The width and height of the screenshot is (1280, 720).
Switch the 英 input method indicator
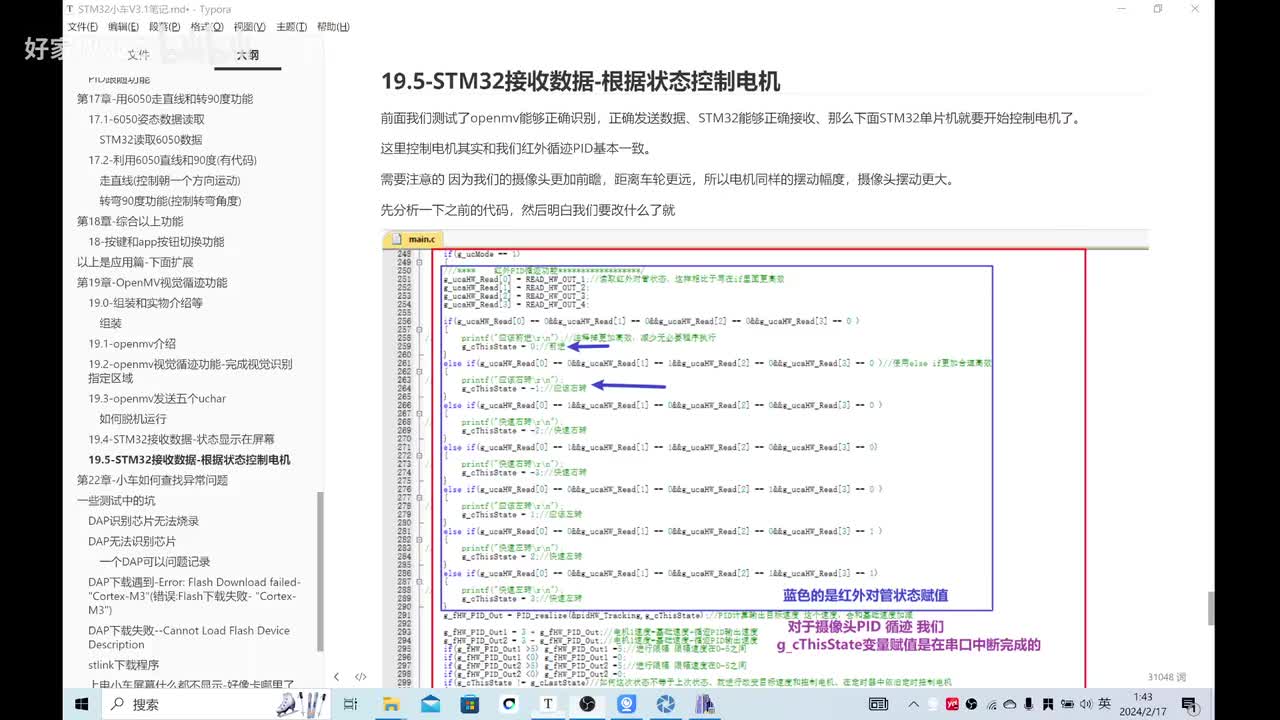tap(1104, 704)
